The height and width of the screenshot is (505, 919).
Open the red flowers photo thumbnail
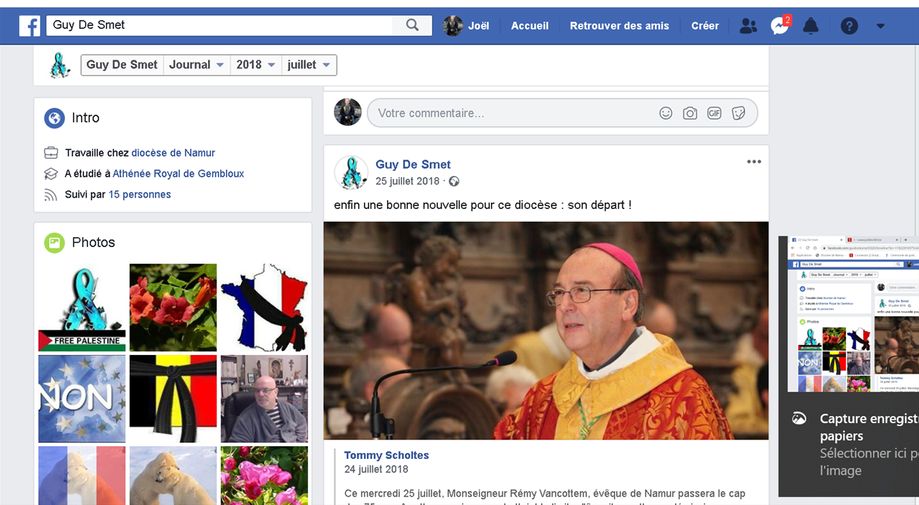tap(173, 308)
